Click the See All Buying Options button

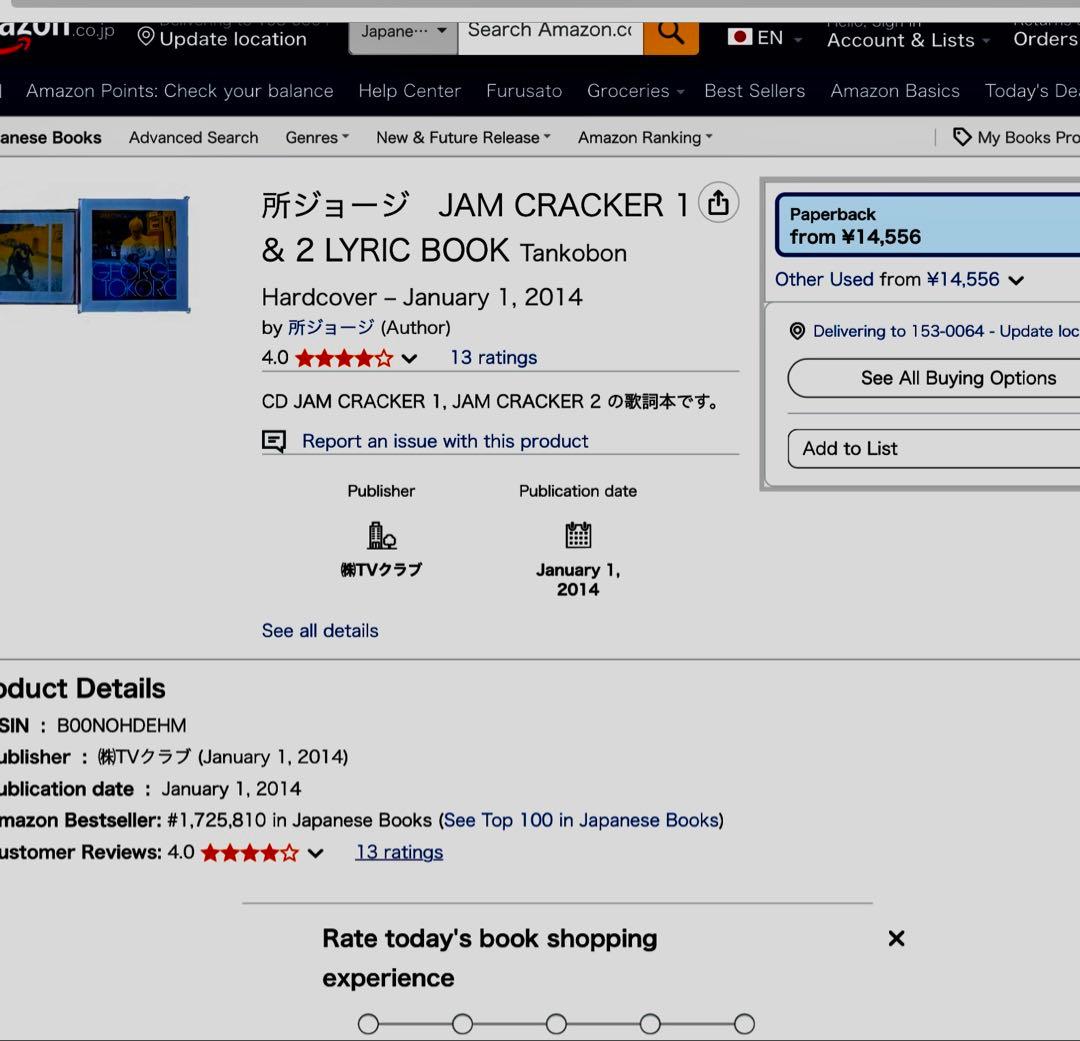(958, 378)
